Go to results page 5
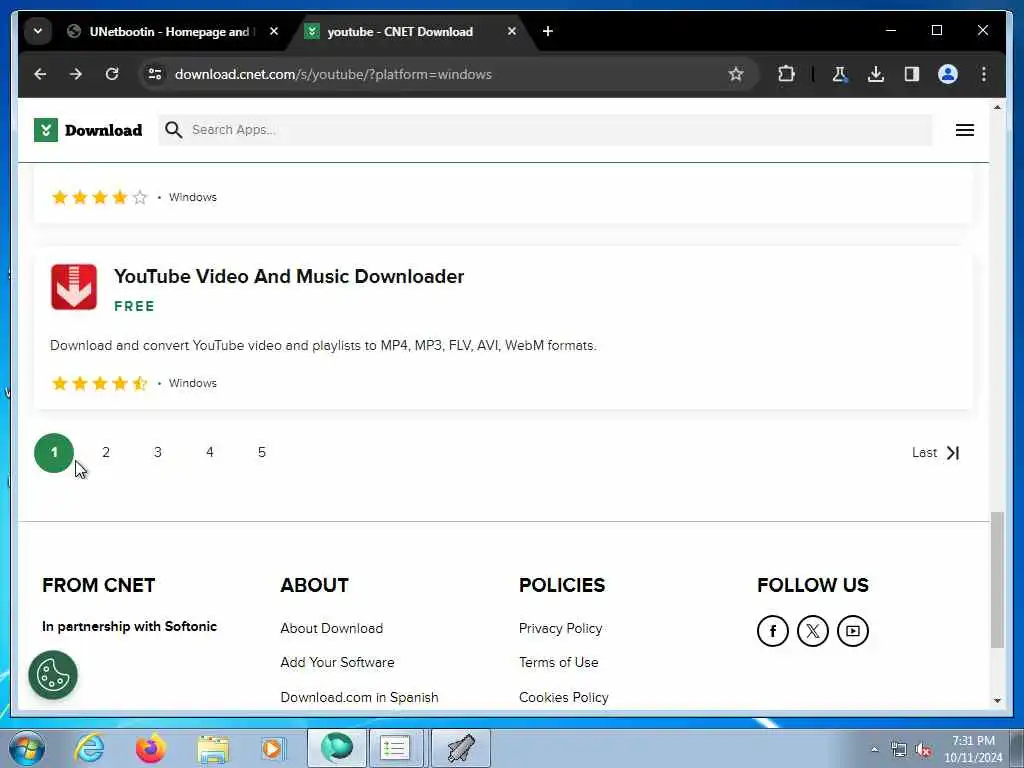1024x768 pixels. [261, 453]
